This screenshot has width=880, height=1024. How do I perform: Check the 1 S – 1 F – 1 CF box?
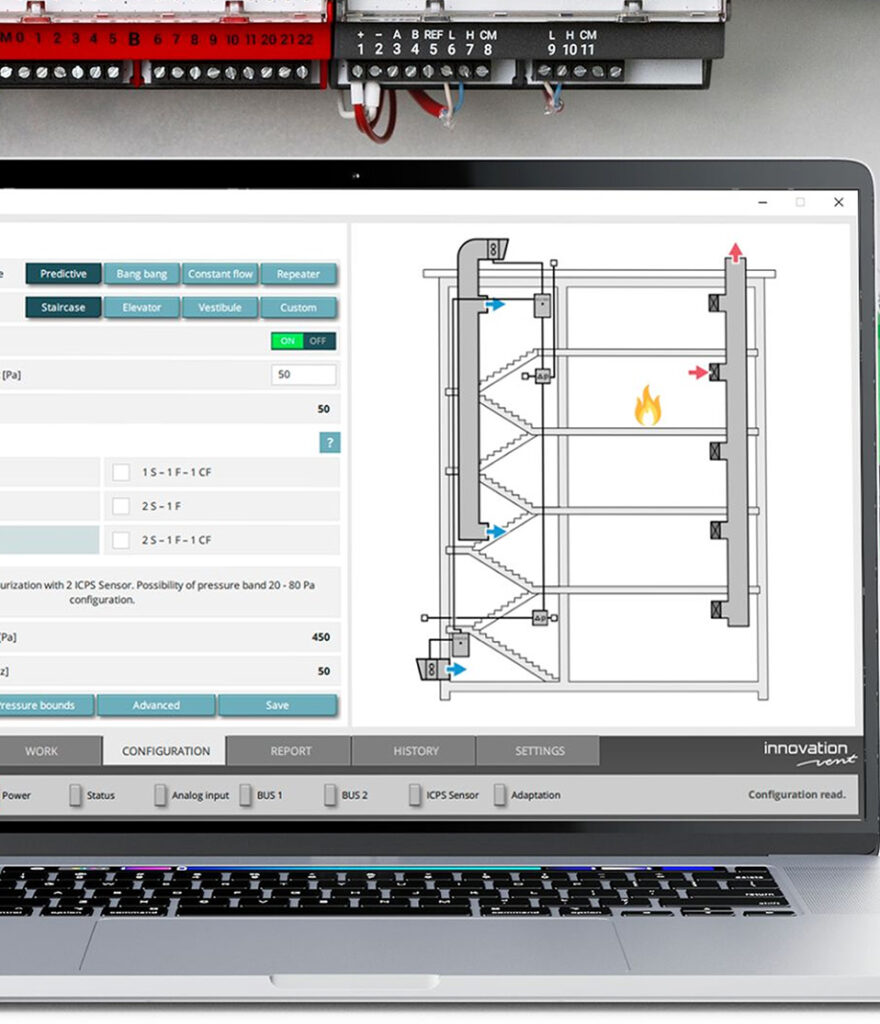tap(121, 472)
